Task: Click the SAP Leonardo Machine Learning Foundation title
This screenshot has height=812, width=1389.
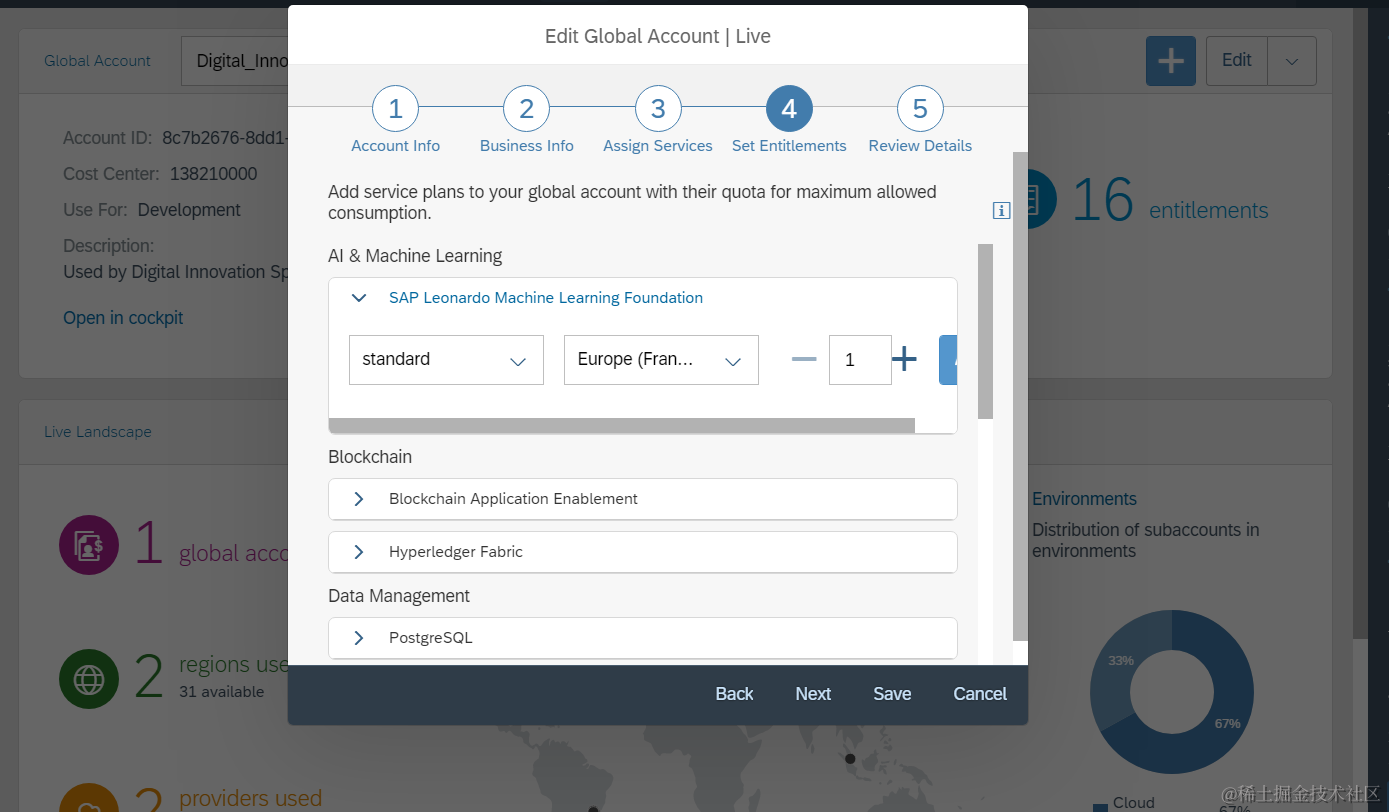Action: pyautogui.click(x=546, y=298)
